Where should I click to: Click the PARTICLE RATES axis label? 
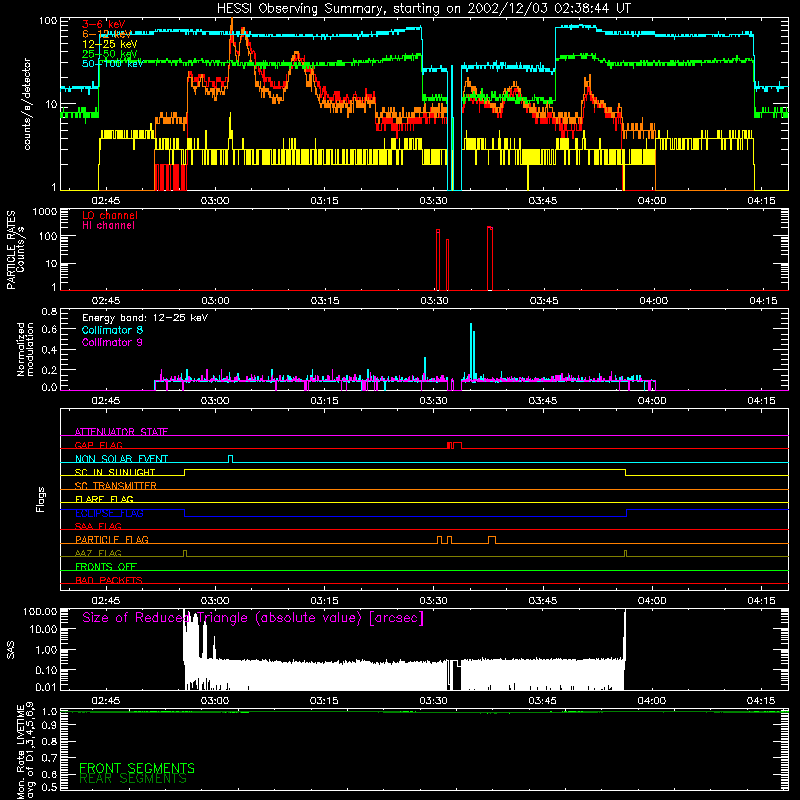[x=15, y=250]
